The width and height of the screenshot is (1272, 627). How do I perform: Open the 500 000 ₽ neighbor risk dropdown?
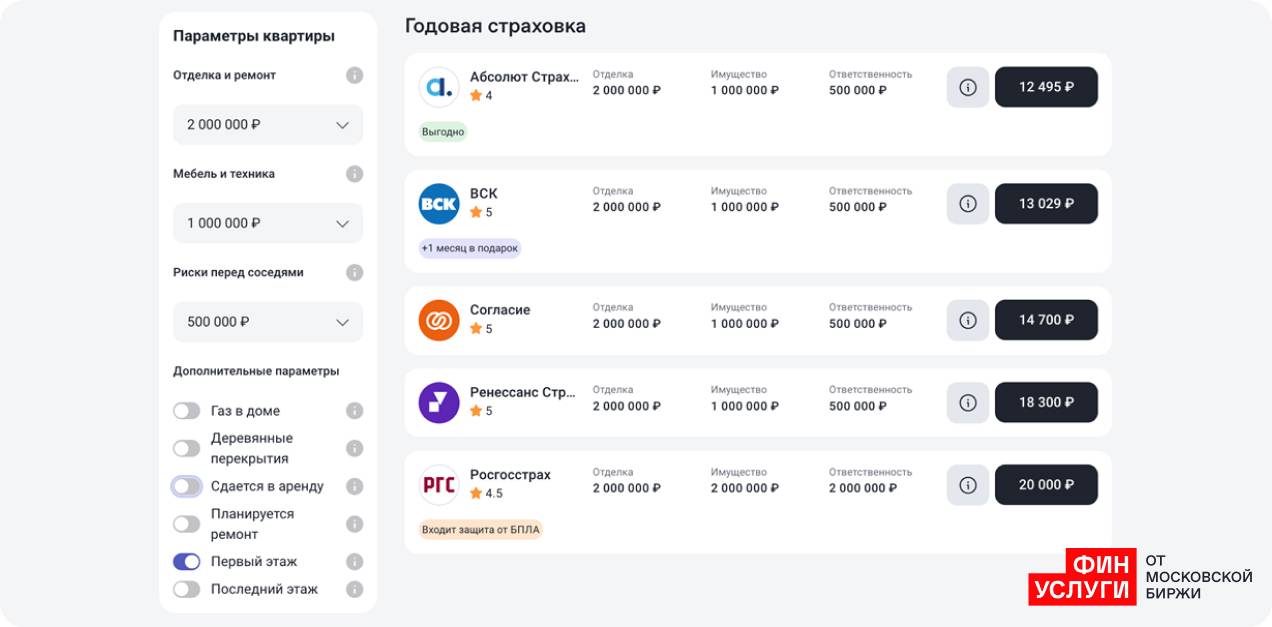[268, 322]
